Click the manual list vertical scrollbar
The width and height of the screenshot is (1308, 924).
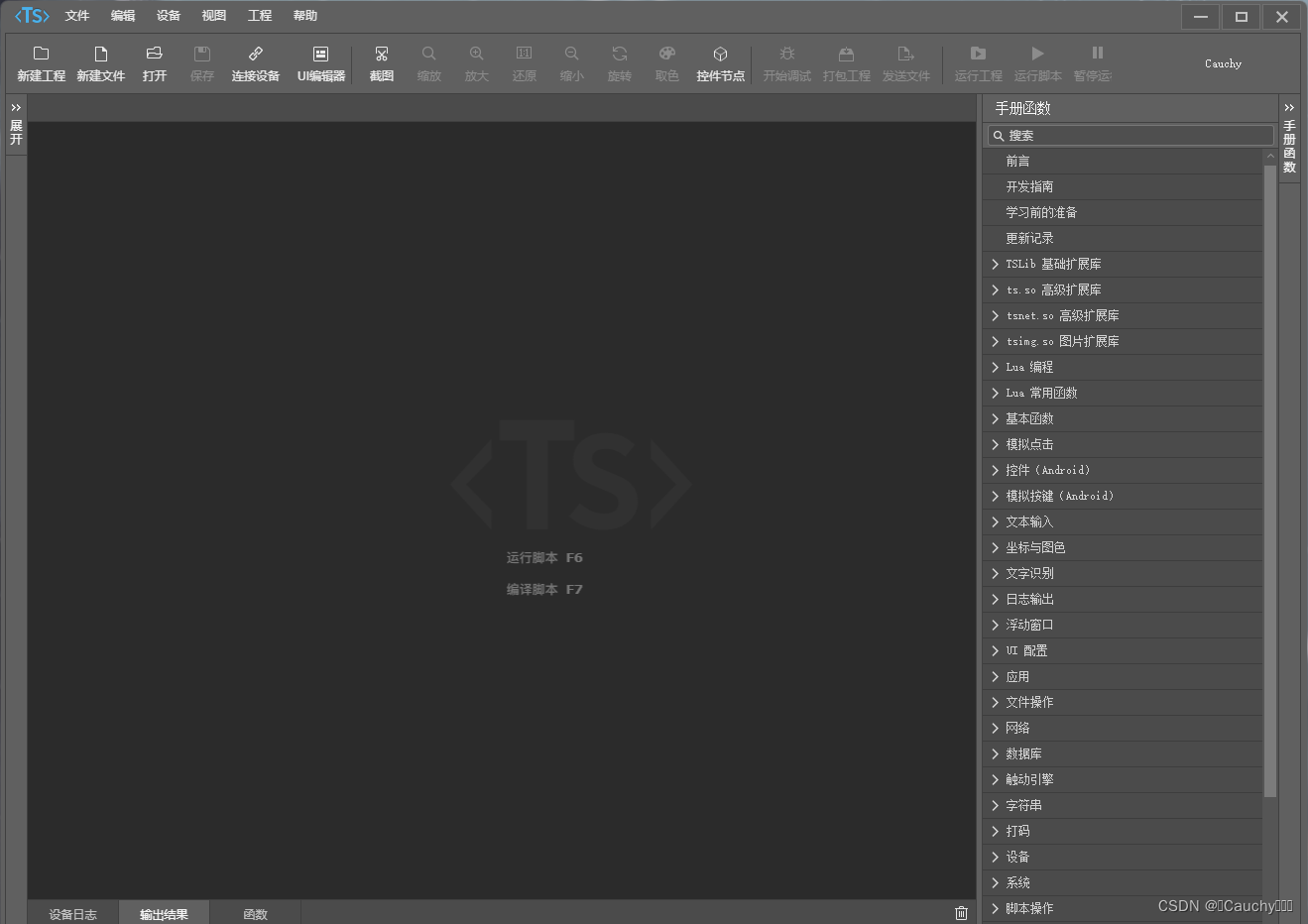click(x=1270, y=480)
